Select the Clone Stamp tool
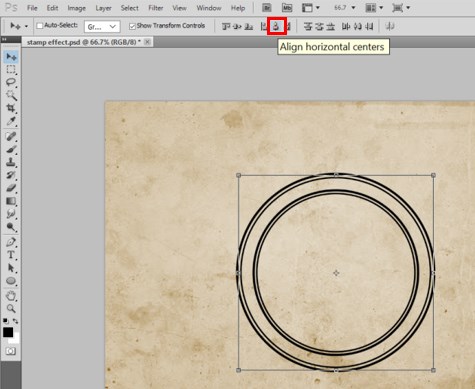 coord(11,162)
